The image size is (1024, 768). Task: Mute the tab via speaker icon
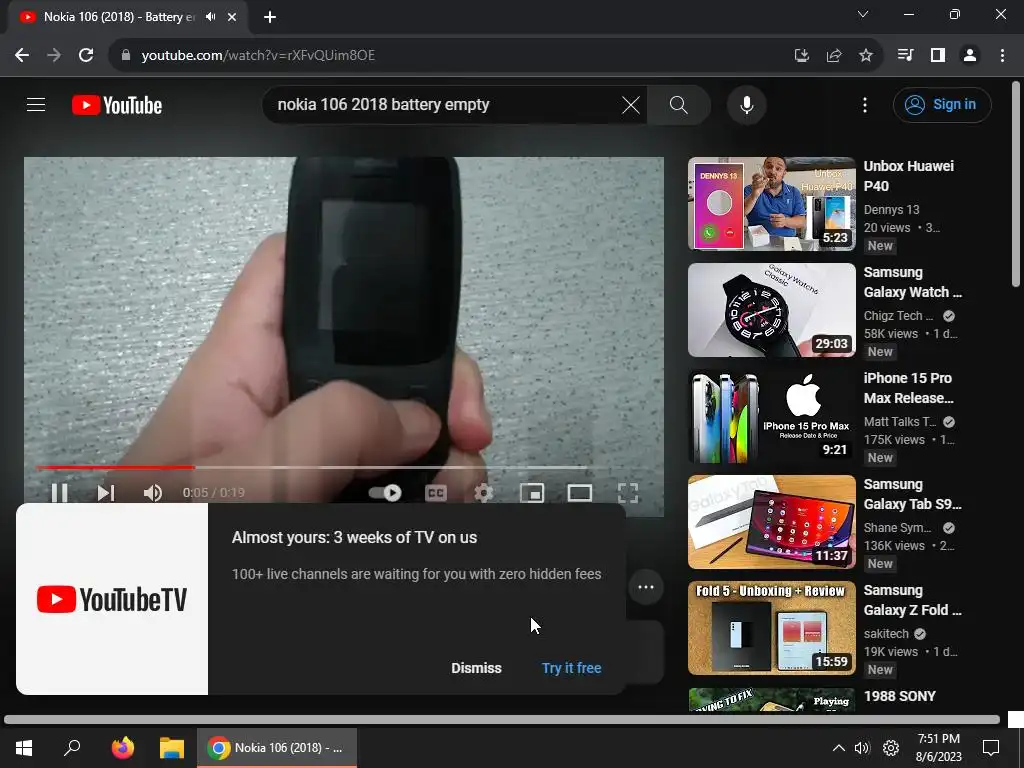tap(210, 17)
